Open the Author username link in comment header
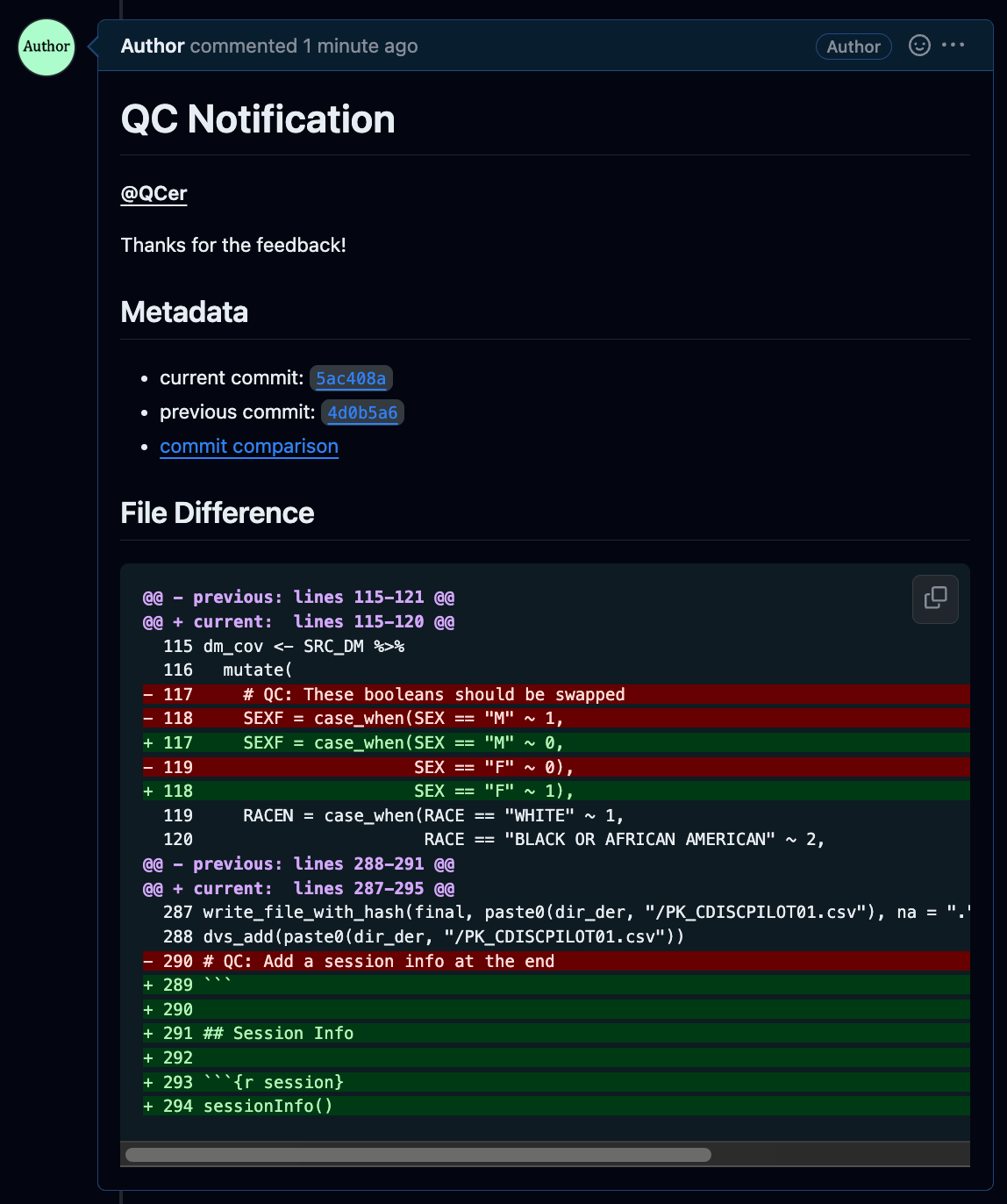Image resolution: width=1007 pixels, height=1204 pixels. click(x=153, y=46)
